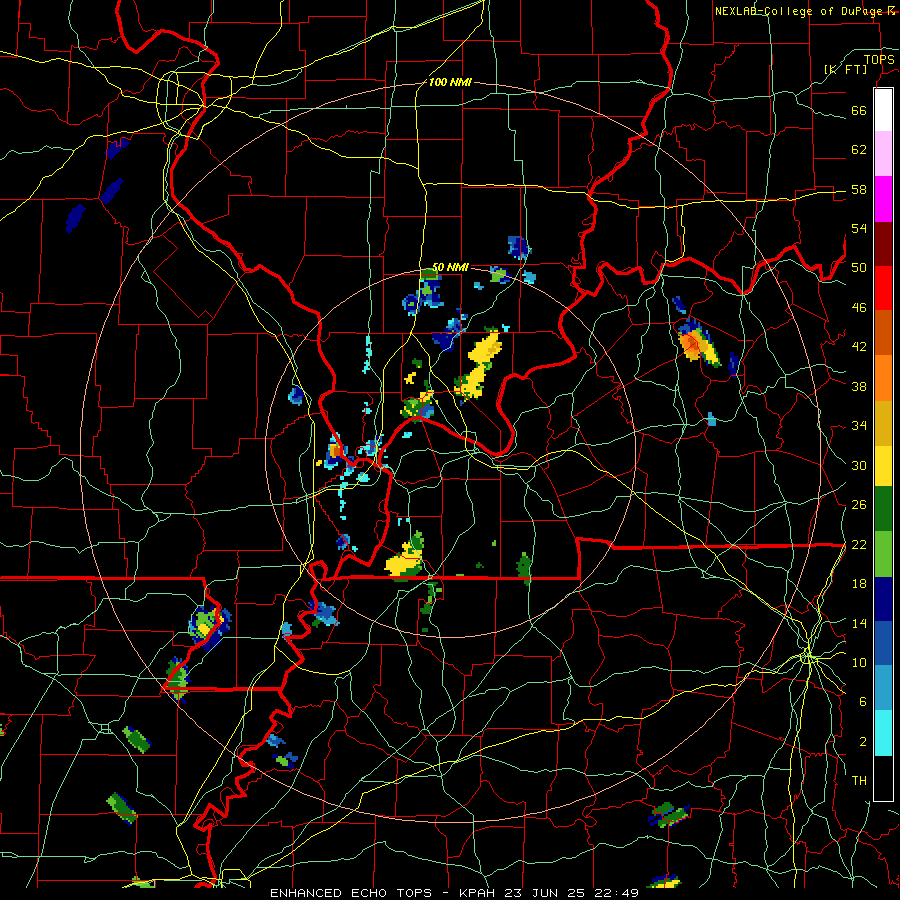Click the 100 NMI range ring label
The image size is (900, 900).
tap(450, 82)
